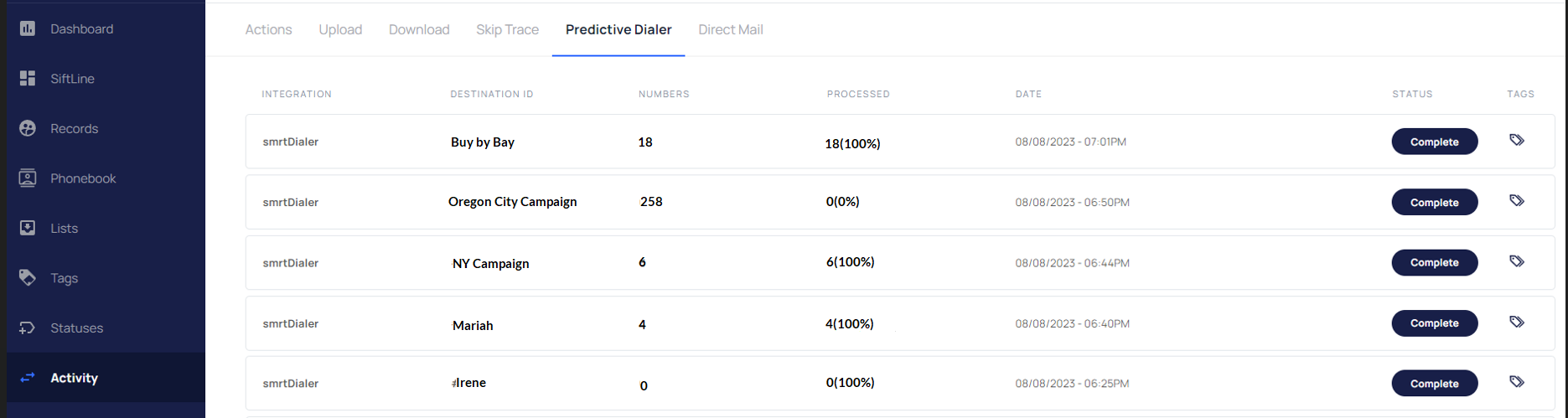
Task: Open tags for Buy by Bay row
Action: click(x=1517, y=140)
